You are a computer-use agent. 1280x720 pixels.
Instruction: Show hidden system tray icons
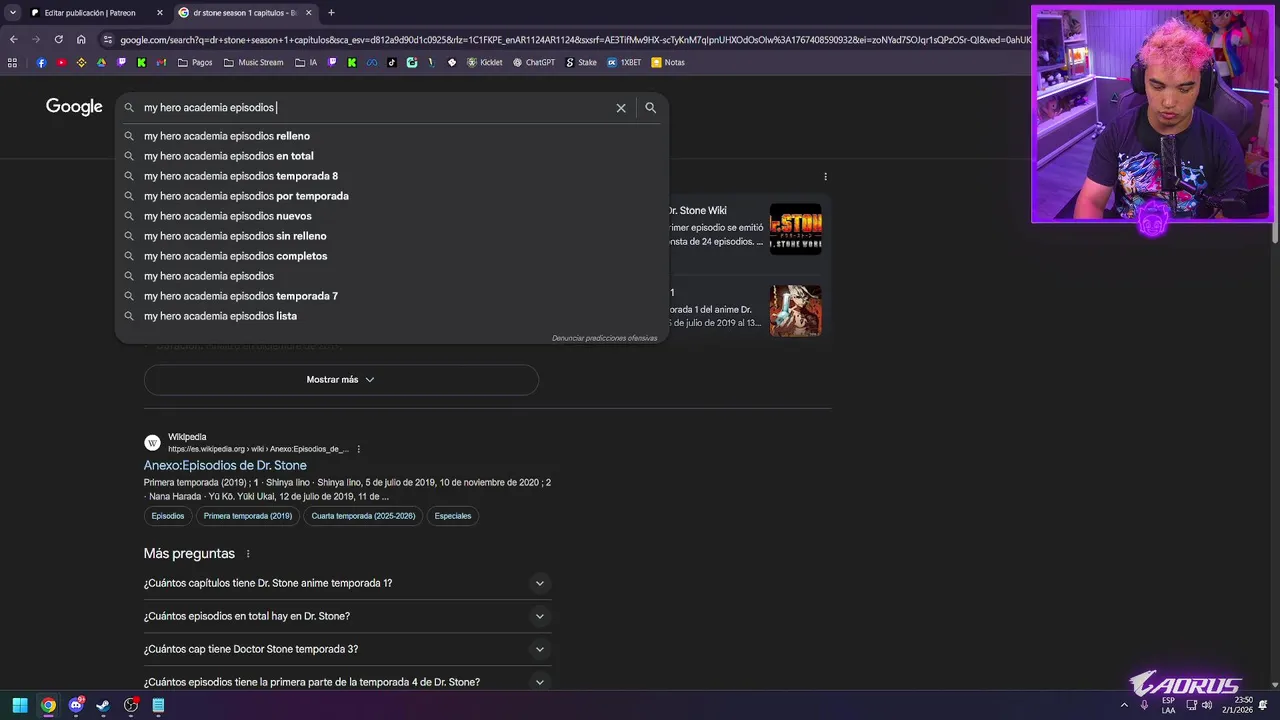coord(1124,705)
